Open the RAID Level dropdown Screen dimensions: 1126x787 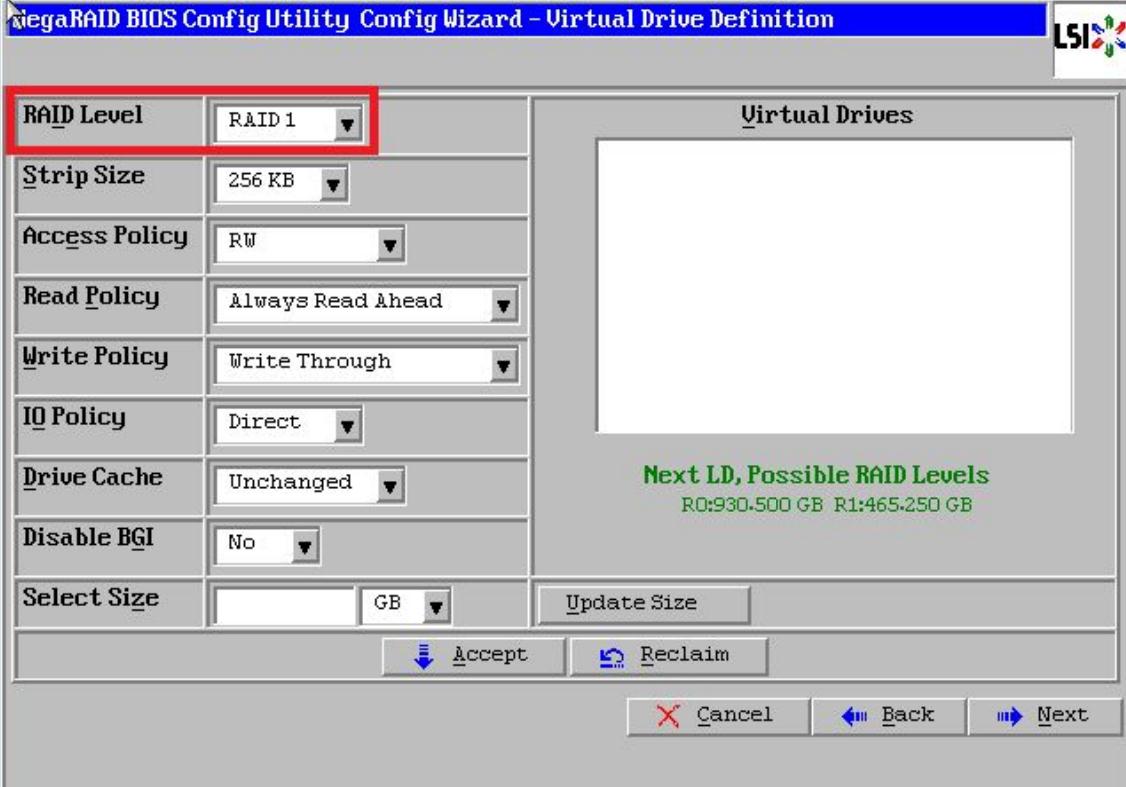point(289,123)
